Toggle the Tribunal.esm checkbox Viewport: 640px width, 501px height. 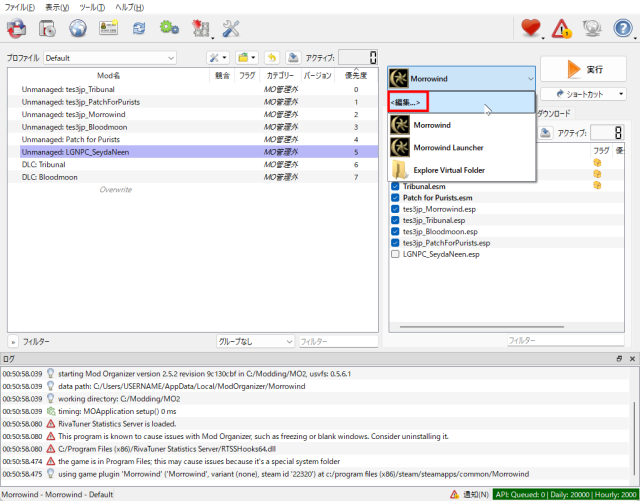(x=395, y=187)
